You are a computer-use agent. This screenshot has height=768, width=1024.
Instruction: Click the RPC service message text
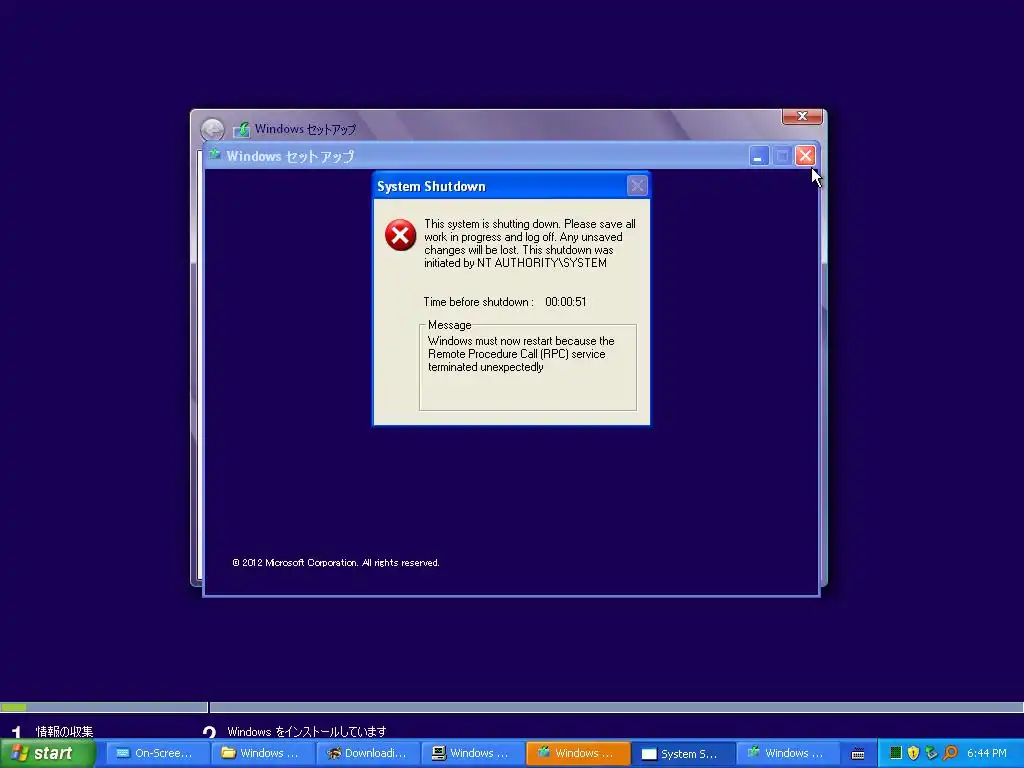pos(521,354)
